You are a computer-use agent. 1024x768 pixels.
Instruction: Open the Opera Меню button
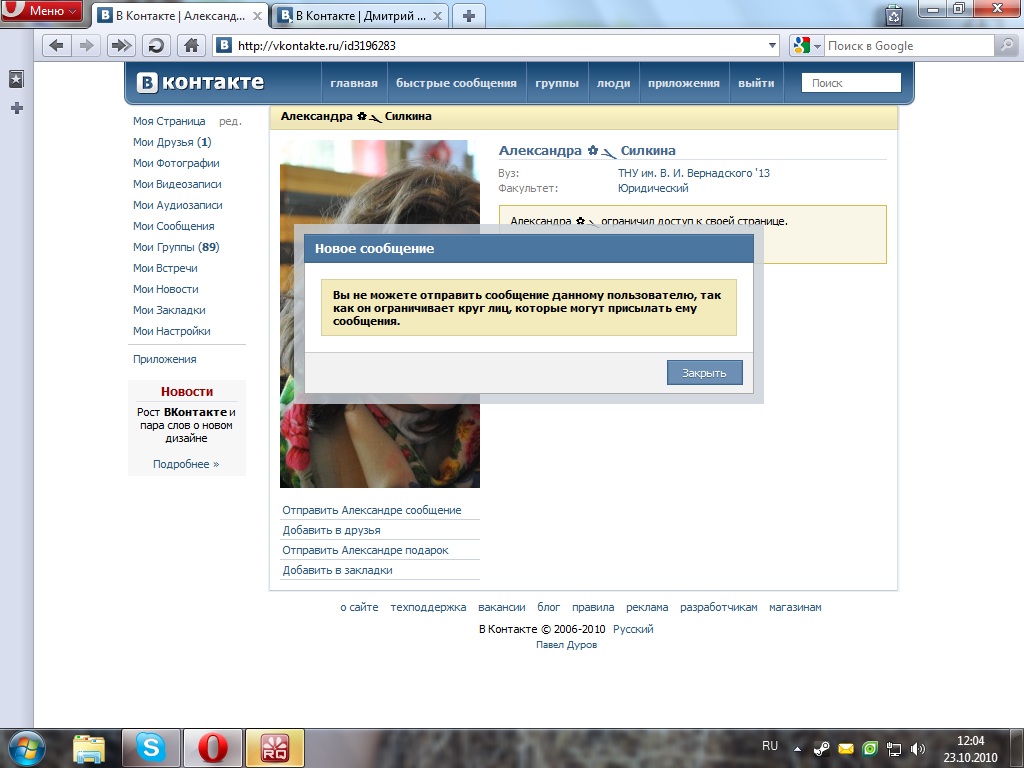click(42, 10)
